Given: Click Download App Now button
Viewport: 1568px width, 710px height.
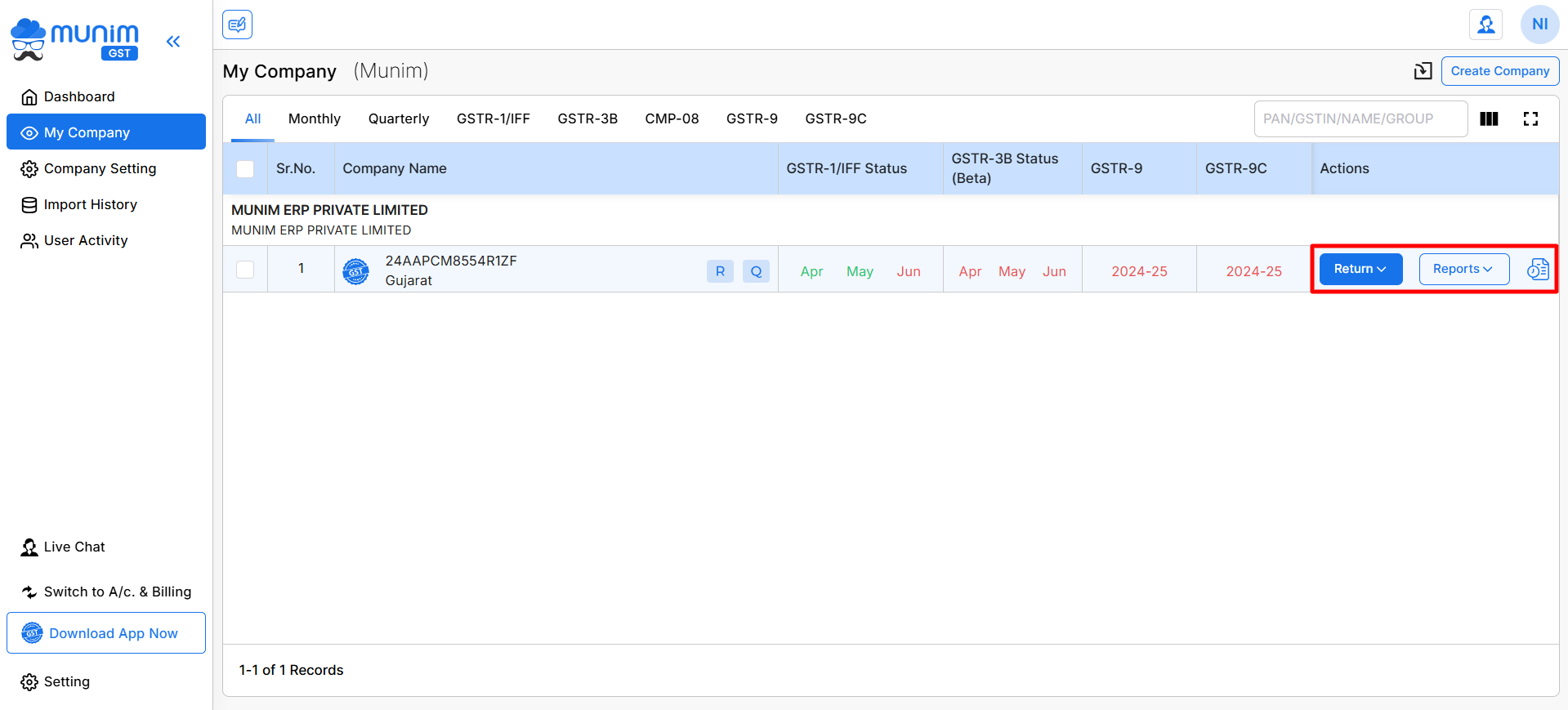Looking at the screenshot, I should 106,633.
